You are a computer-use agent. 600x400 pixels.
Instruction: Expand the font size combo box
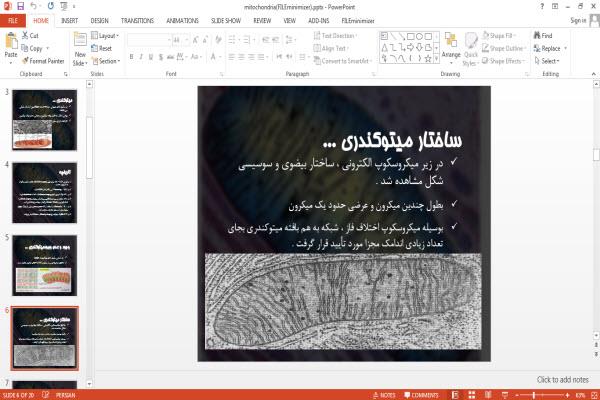pyautogui.click(x=186, y=39)
